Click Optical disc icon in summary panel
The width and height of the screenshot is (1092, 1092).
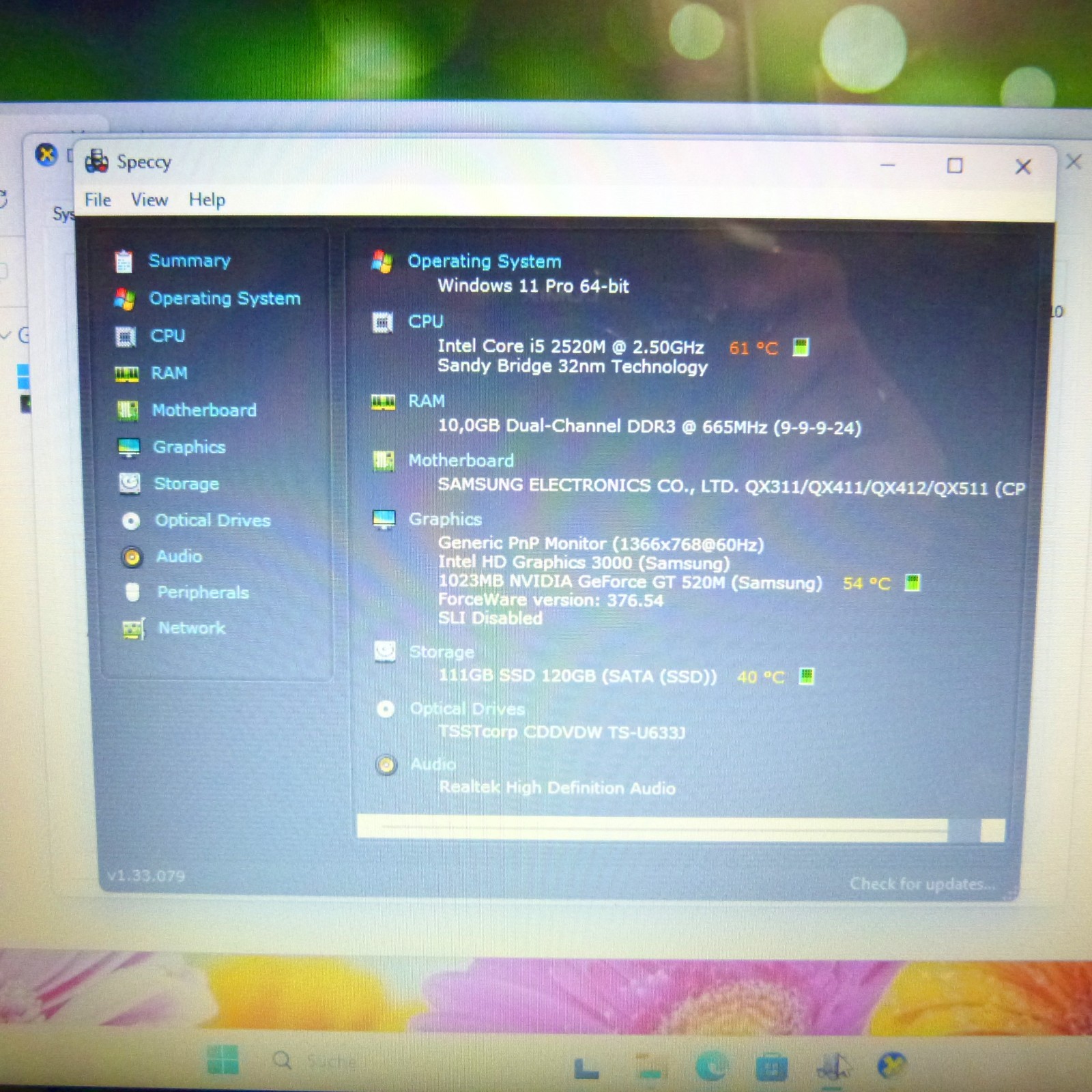(x=386, y=709)
